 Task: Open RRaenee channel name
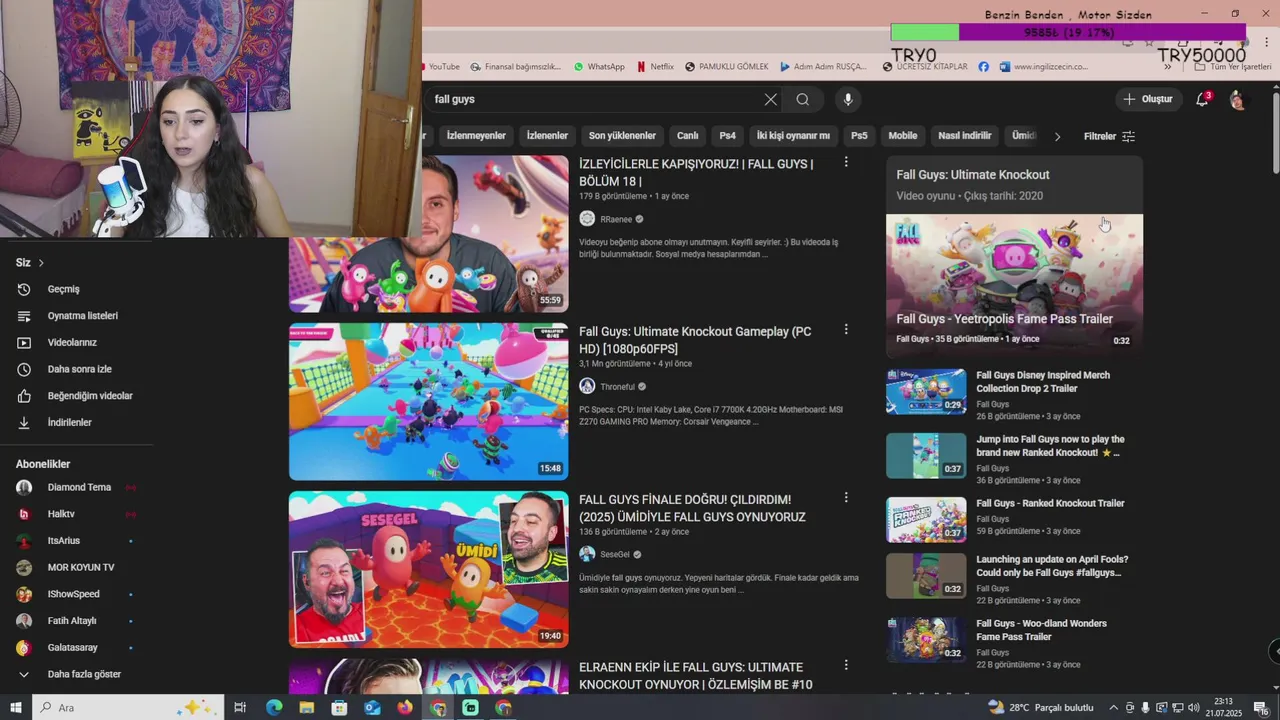coord(616,219)
